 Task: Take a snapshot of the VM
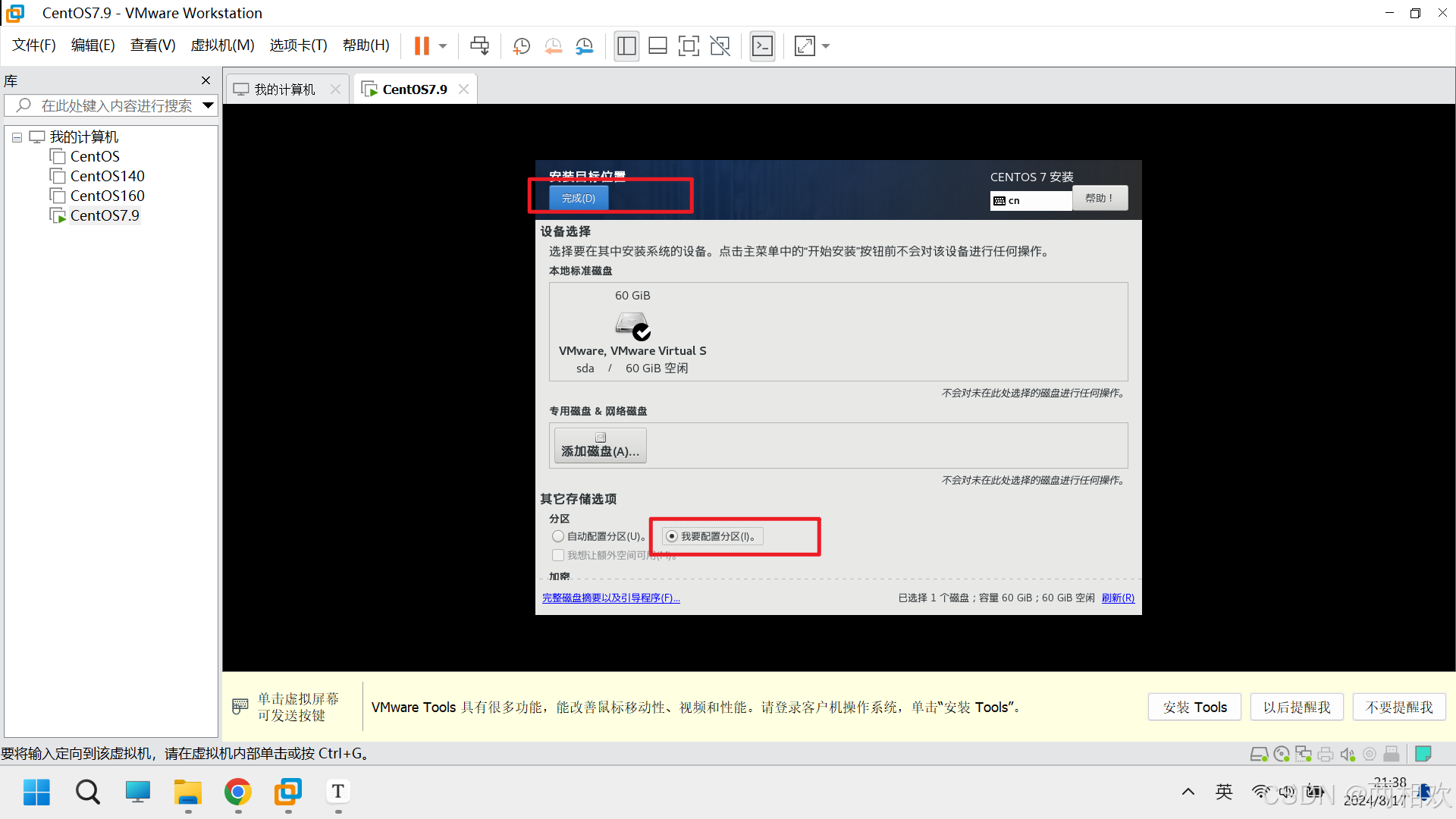[x=521, y=46]
